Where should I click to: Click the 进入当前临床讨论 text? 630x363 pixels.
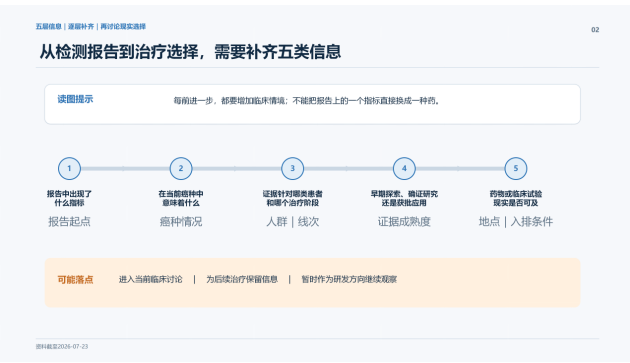point(151,279)
